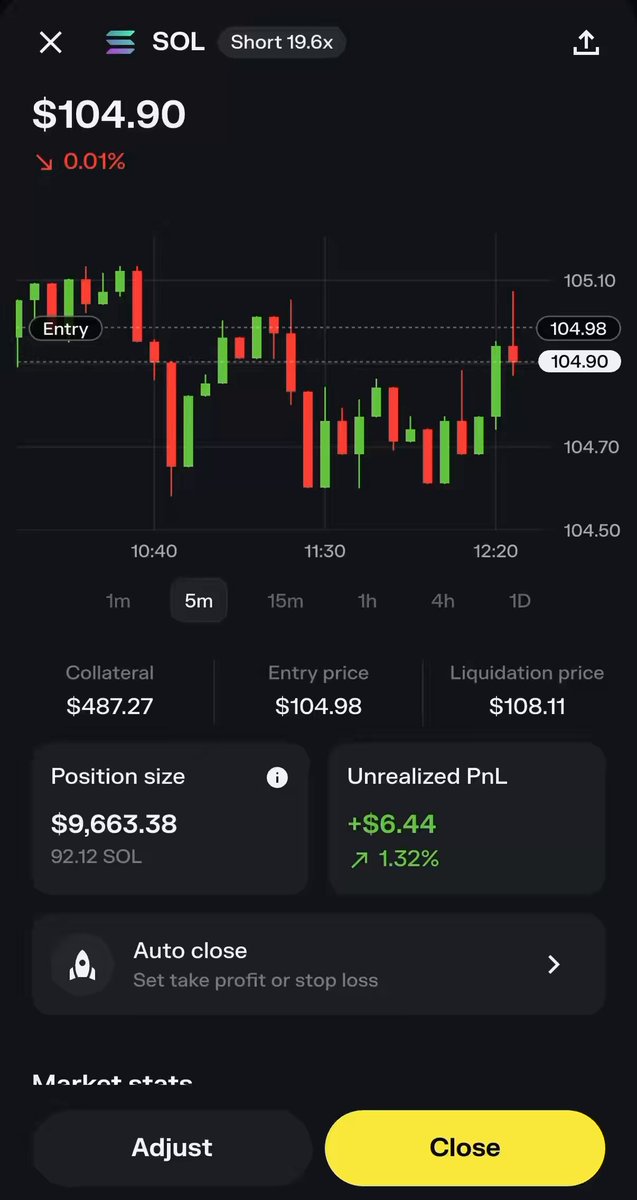Viewport: 637px width, 1200px height.
Task: Choose the 1D chart interval
Action: [520, 601]
